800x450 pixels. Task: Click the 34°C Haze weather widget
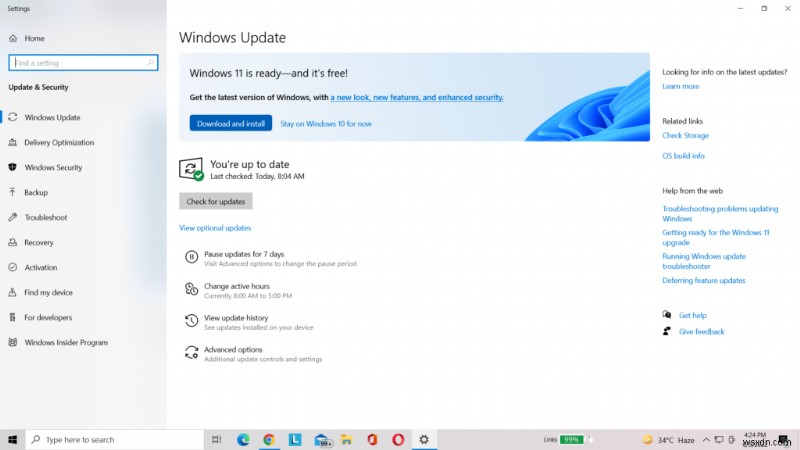pyautogui.click(x=668, y=439)
